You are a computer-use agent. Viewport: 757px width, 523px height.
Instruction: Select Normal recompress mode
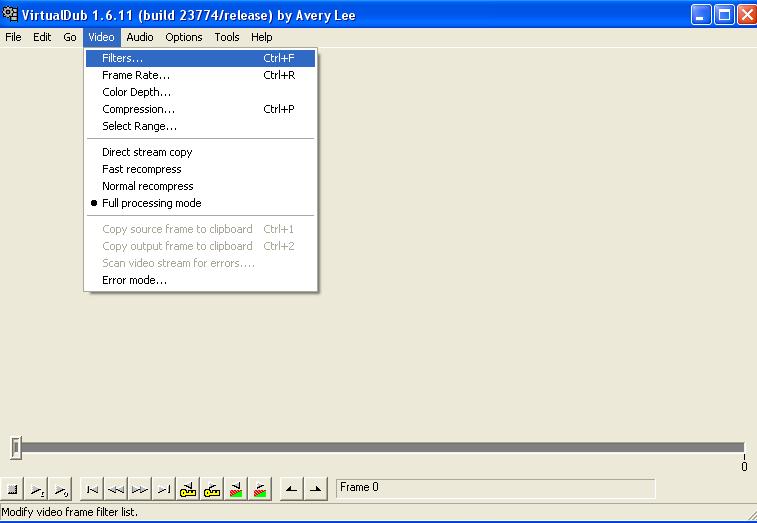[200, 186]
